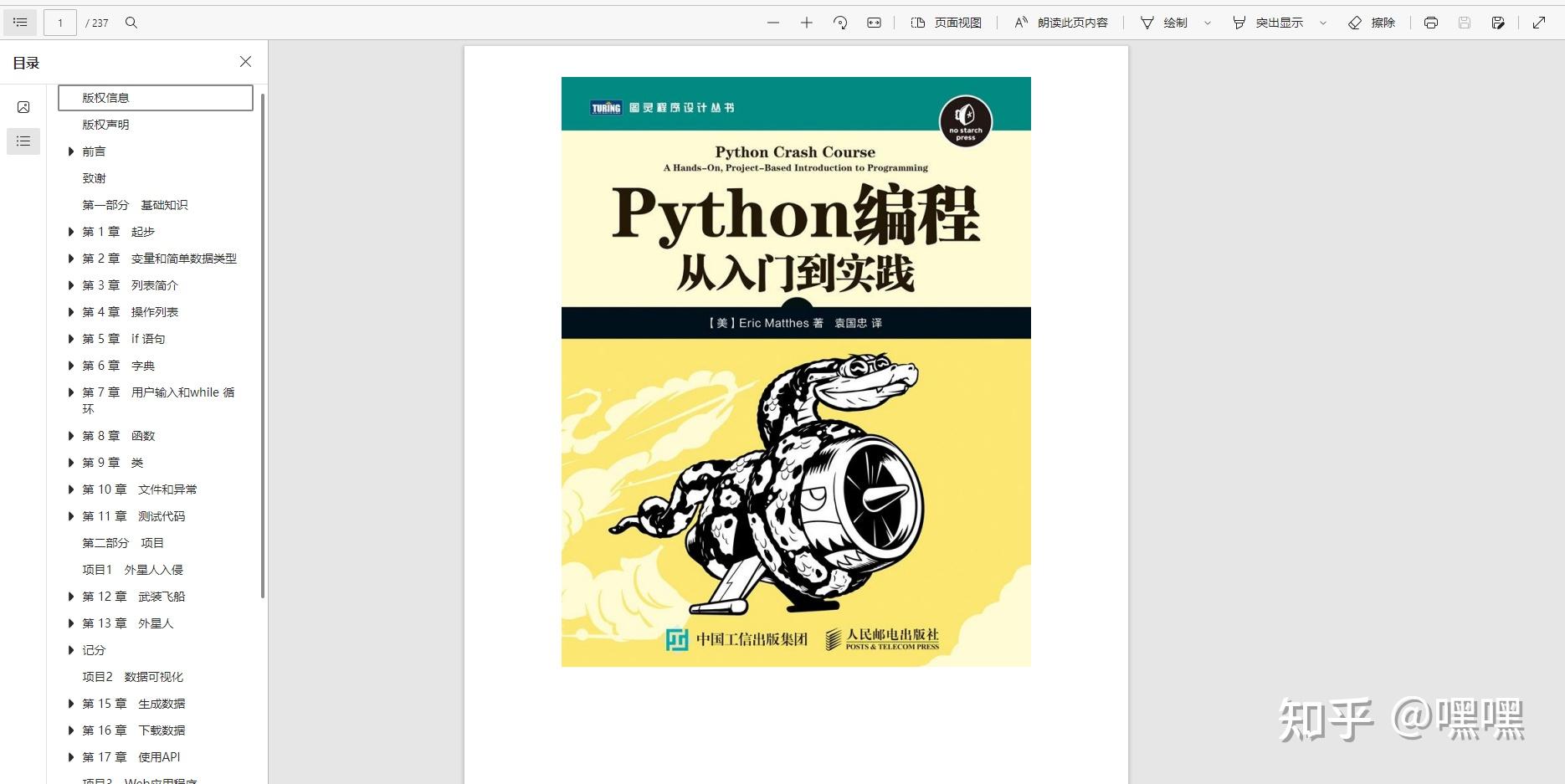
Task: Click the fullscreen expand icon
Action: coord(1539,23)
